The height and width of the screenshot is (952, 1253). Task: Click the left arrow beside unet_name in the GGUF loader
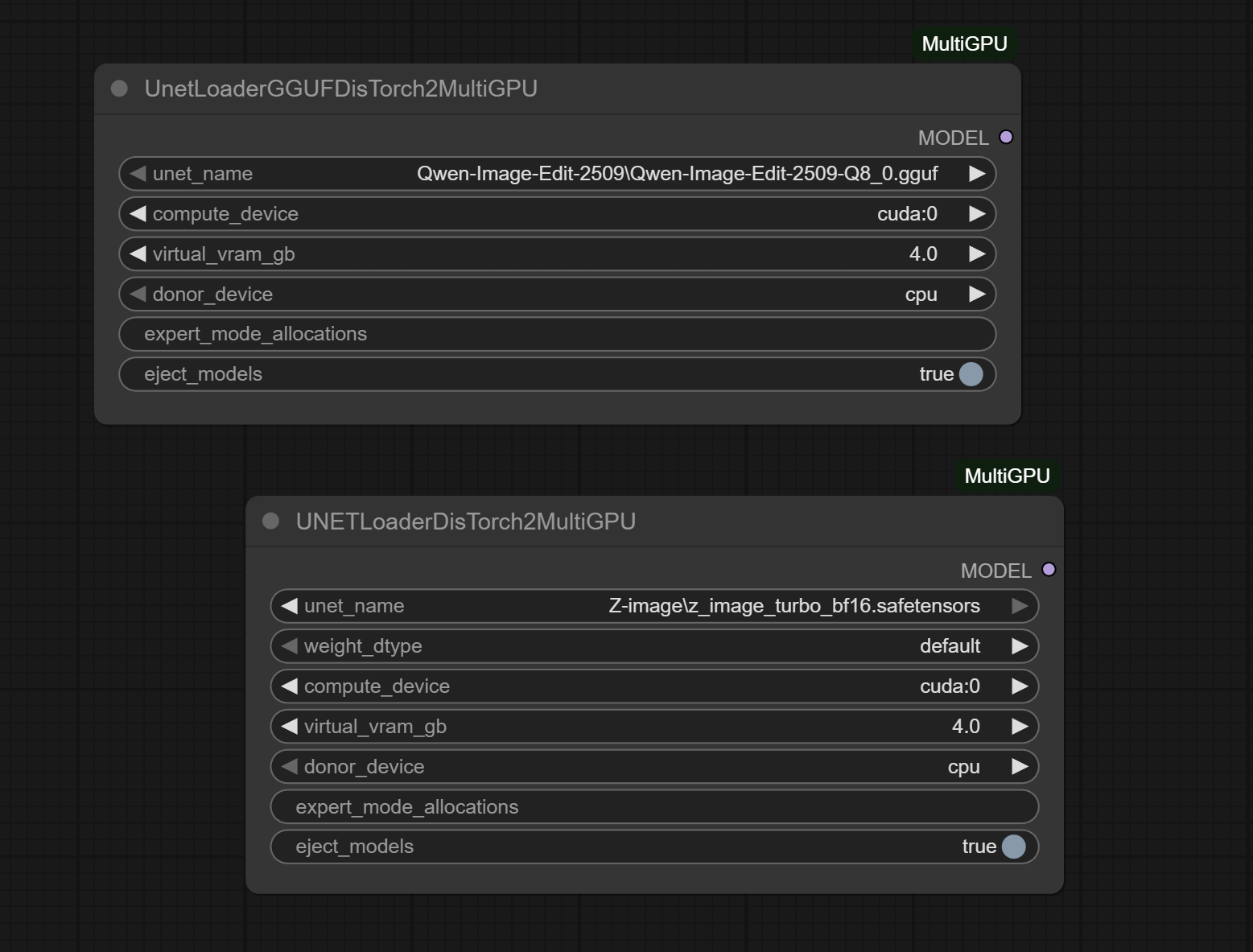[138, 174]
